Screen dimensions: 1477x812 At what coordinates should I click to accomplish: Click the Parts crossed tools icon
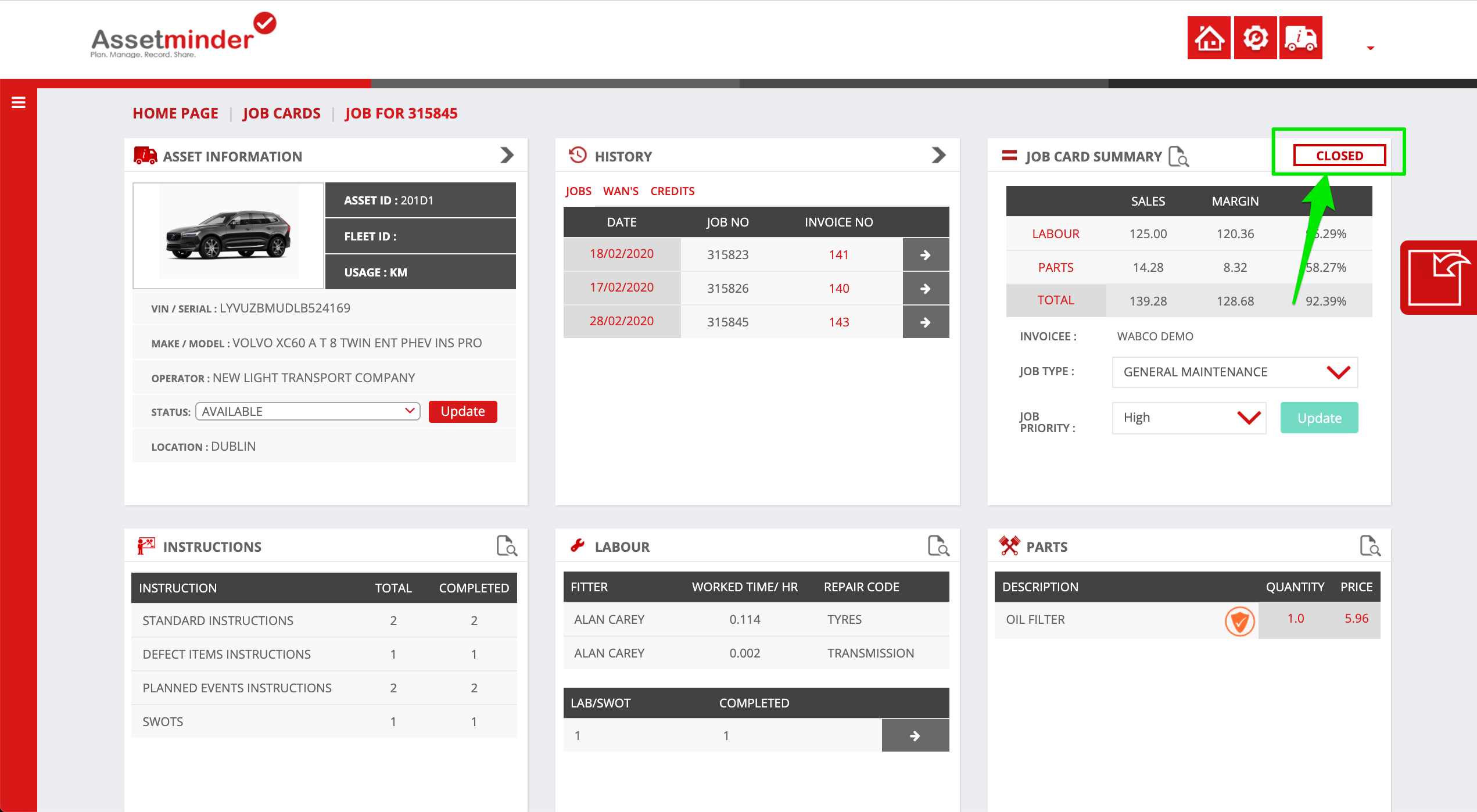coord(1009,545)
